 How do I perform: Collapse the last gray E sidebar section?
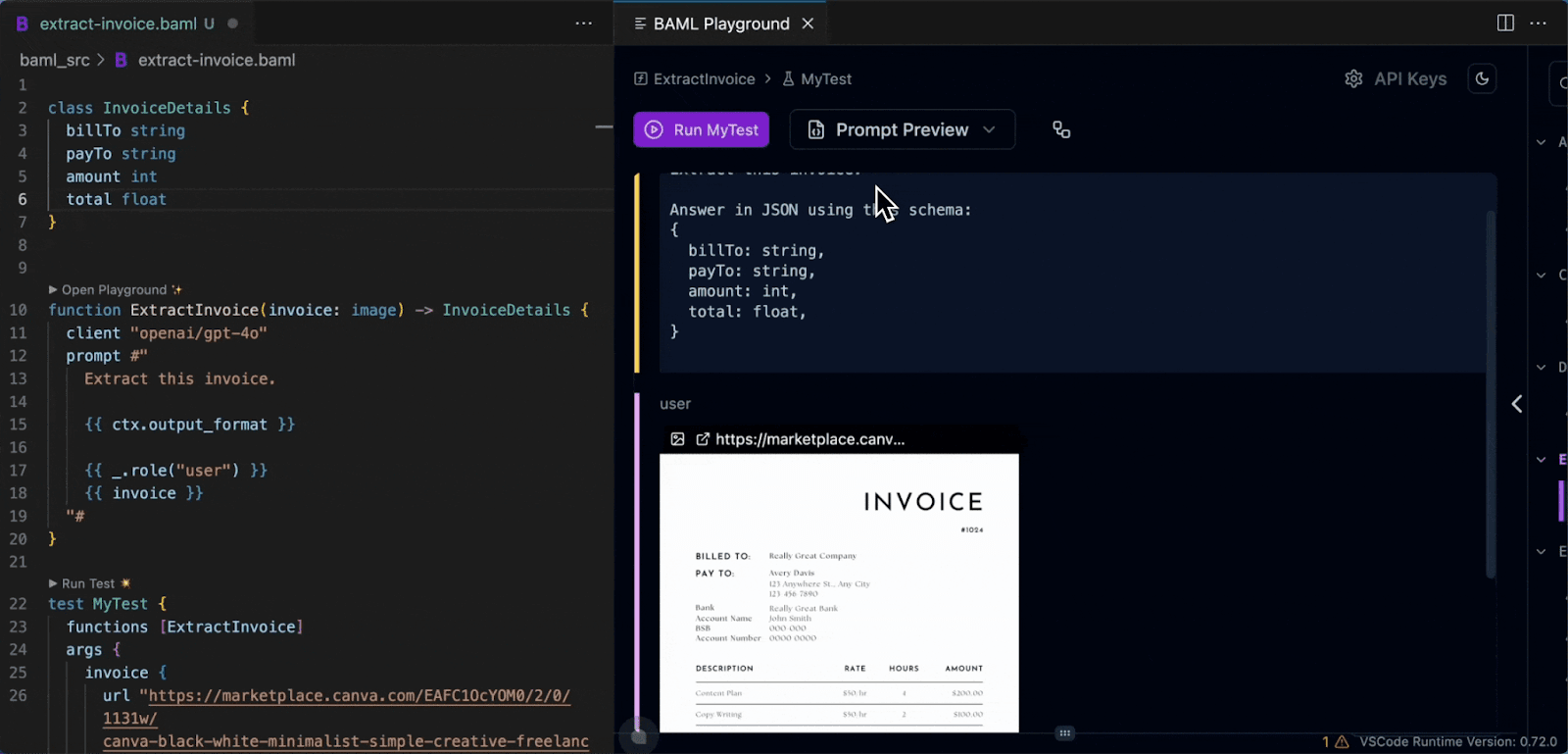(1542, 551)
